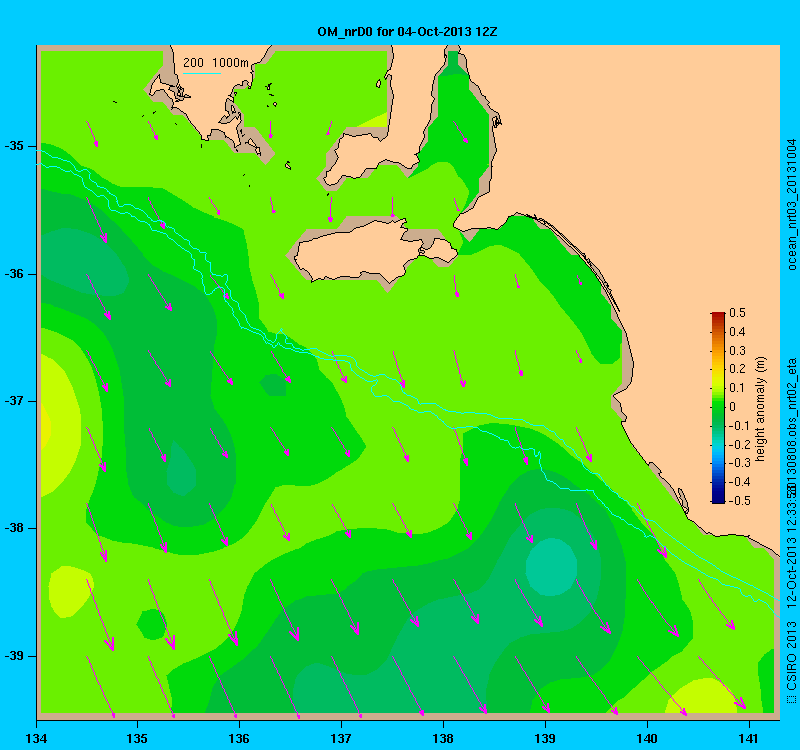Click the height anomaly color bar
This screenshot has width=800, height=750.
718,407
